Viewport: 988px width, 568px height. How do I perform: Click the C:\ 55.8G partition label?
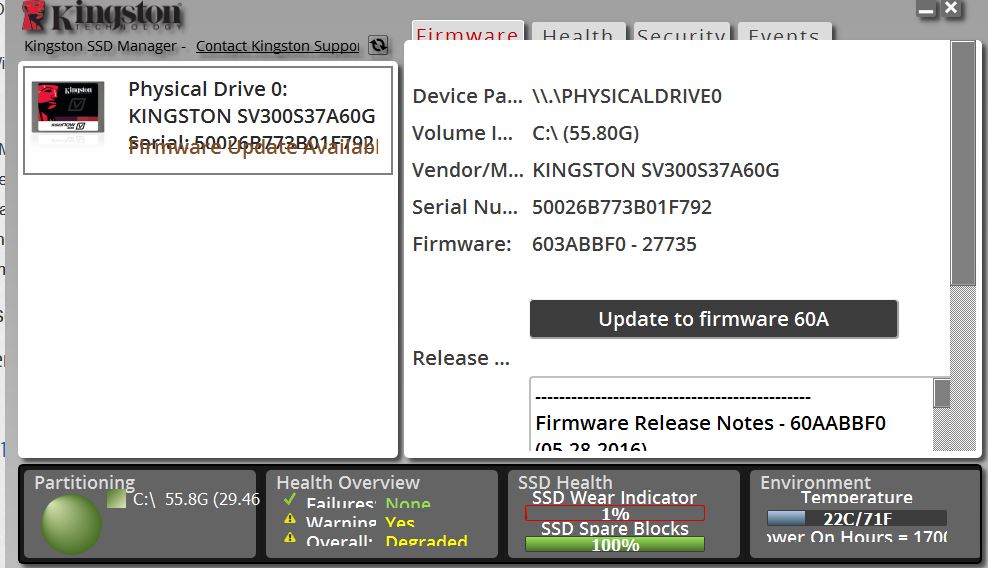tap(197, 499)
